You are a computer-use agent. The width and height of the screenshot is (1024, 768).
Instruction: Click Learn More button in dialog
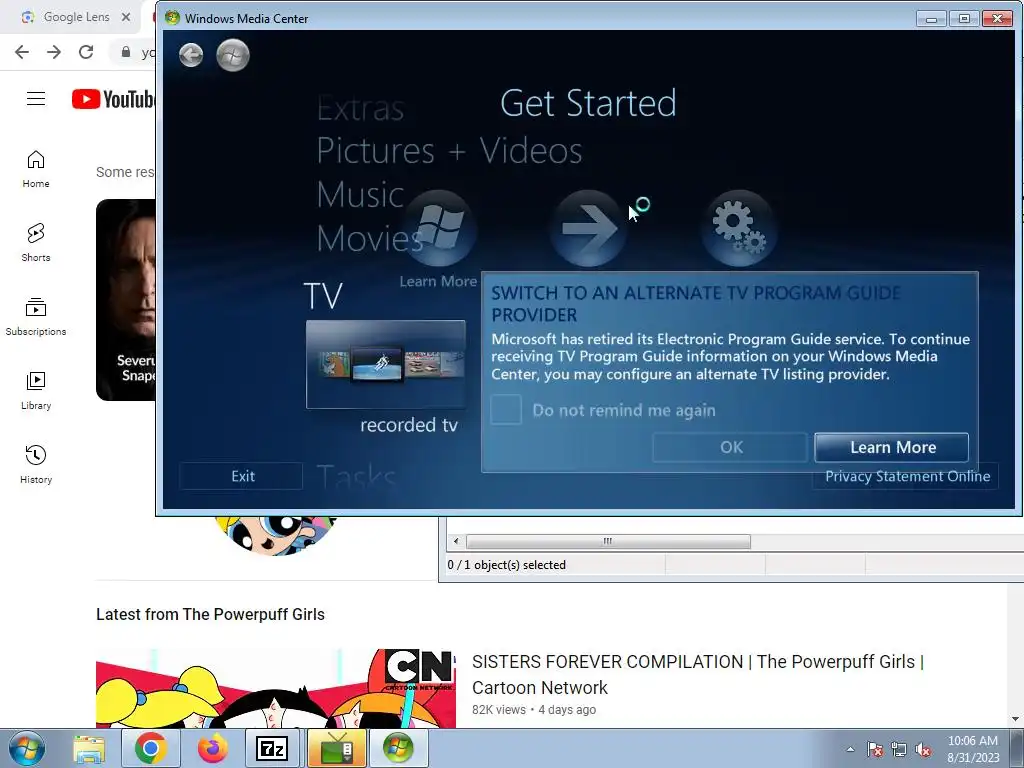tap(892, 447)
